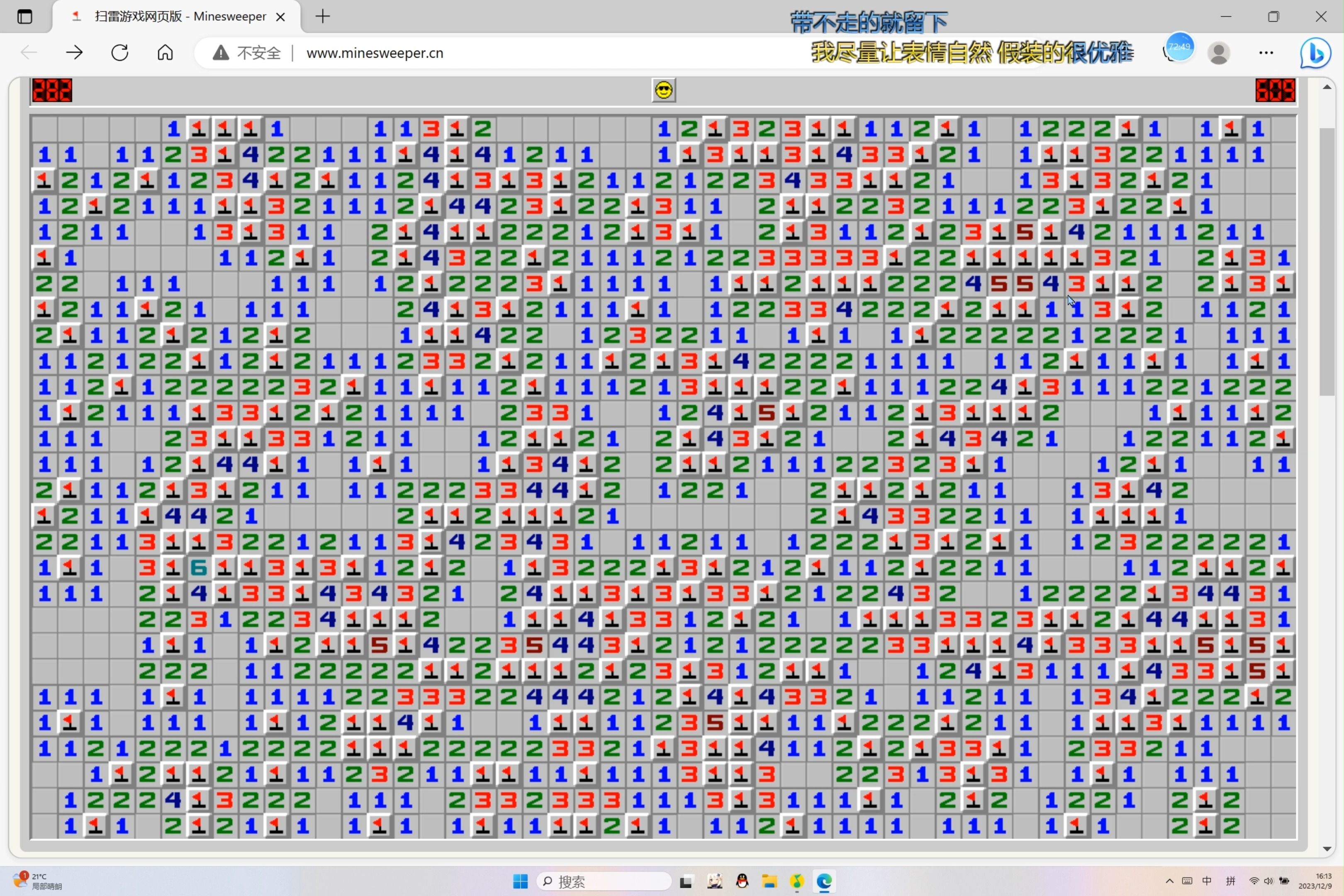Viewport: 1344px width, 896px height.
Task: Click the address bar showing www.minesweeper.cn
Action: pyautogui.click(x=375, y=53)
